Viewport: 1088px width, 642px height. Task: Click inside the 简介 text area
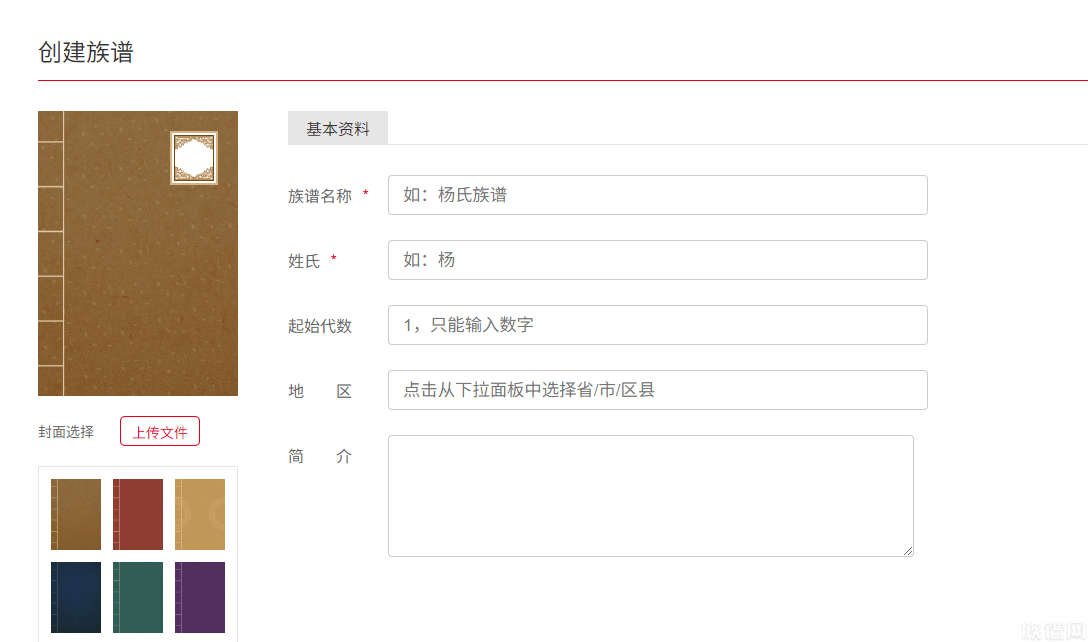[x=650, y=495]
